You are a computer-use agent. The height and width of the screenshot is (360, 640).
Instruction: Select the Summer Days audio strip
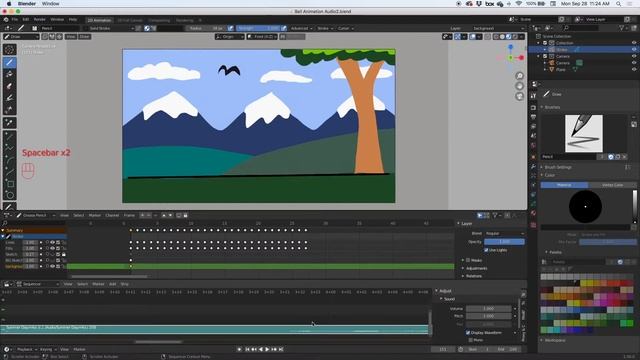214,329
